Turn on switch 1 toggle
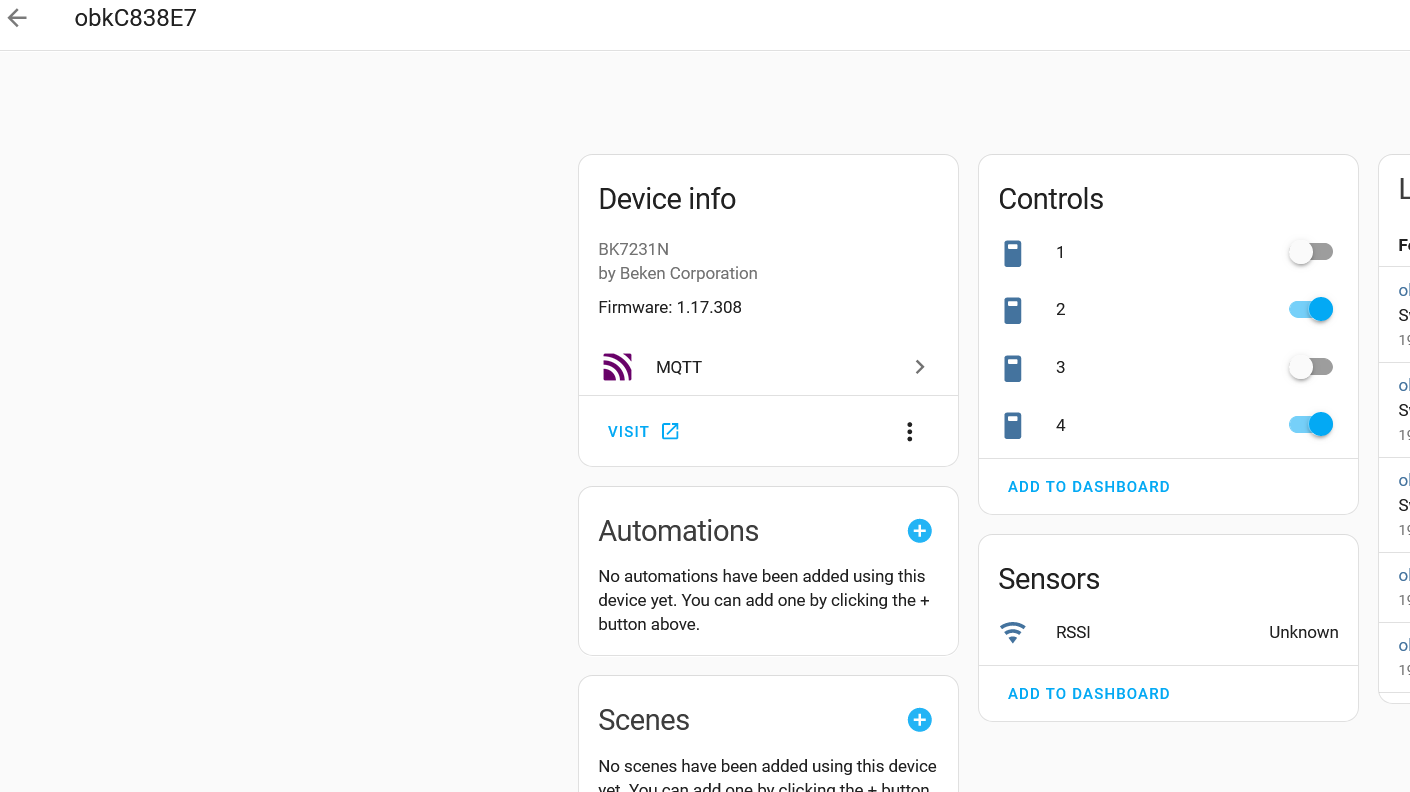The image size is (1410, 792). pyautogui.click(x=1310, y=252)
